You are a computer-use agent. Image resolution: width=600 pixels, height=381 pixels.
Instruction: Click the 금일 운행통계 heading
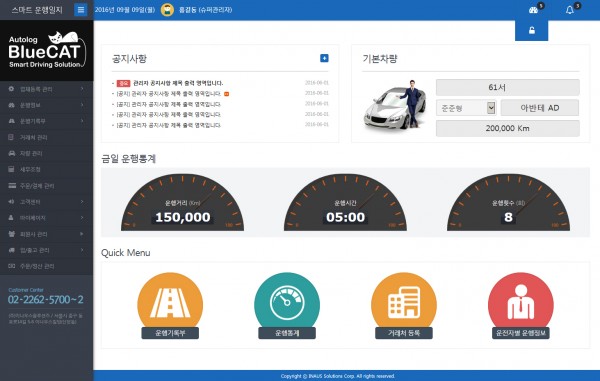[129, 159]
